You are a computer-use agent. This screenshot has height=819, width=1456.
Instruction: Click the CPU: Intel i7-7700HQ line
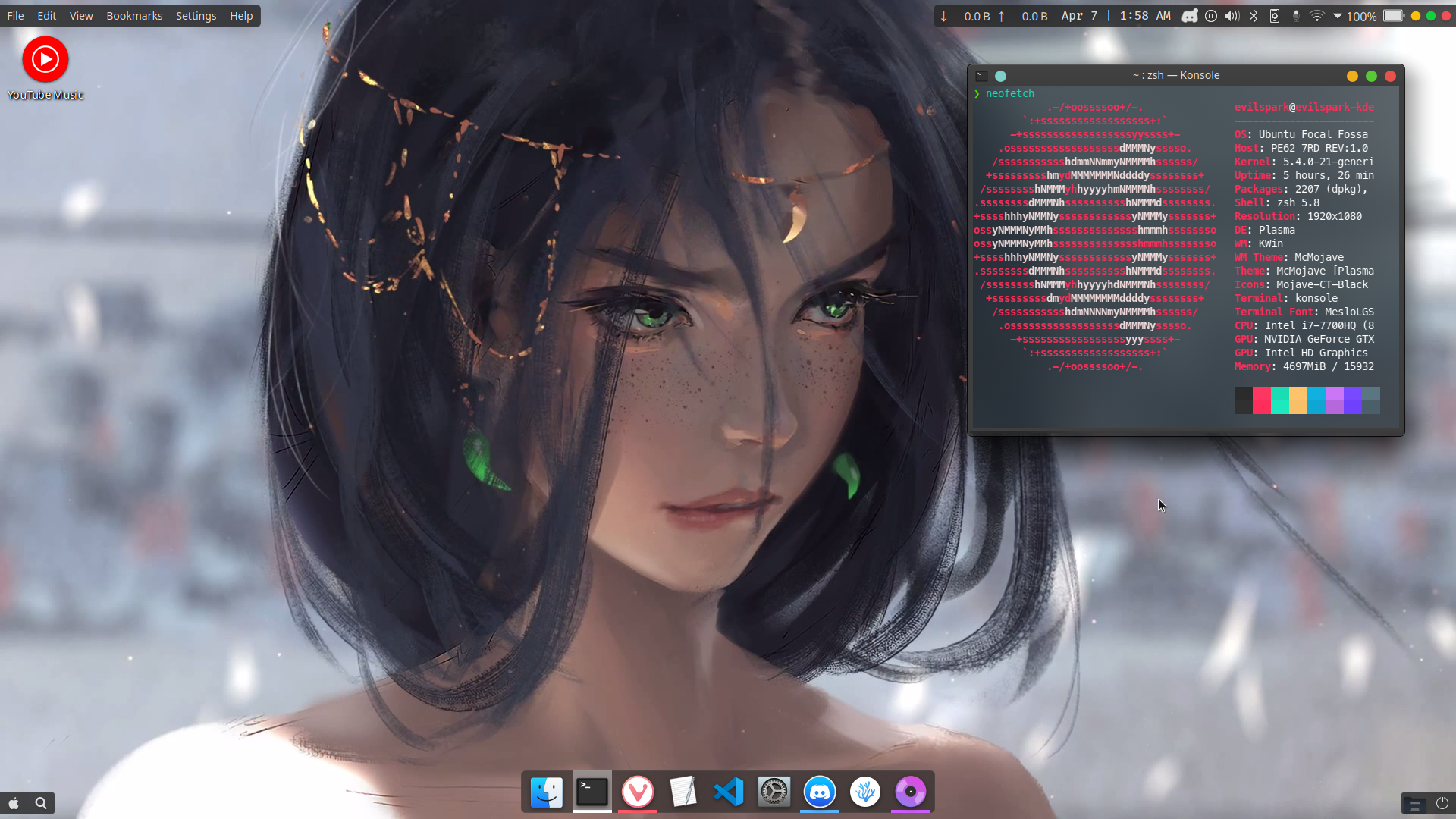(x=1304, y=325)
